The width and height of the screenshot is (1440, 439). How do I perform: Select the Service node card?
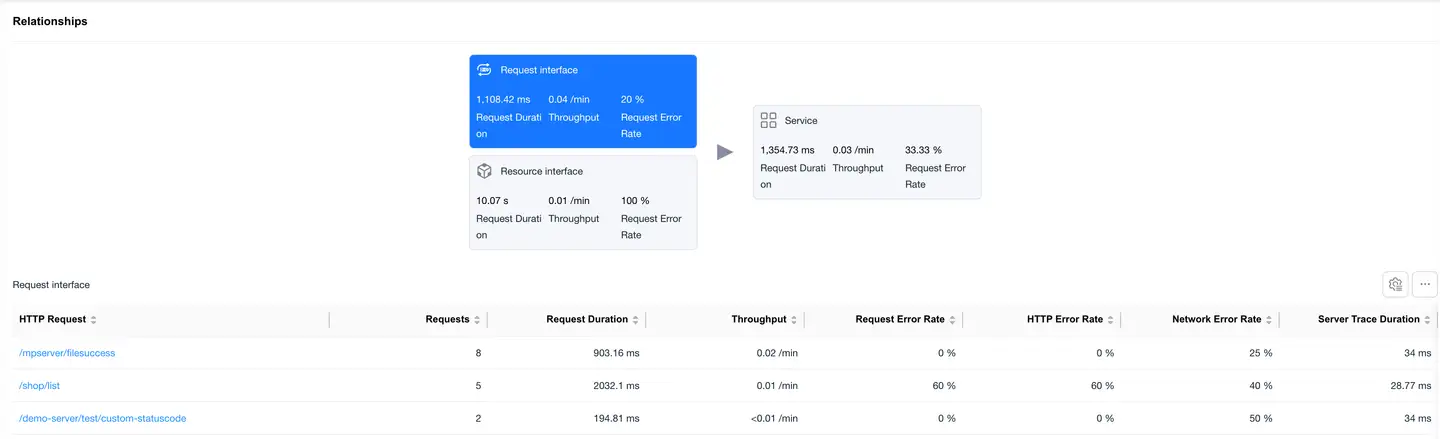click(x=867, y=152)
